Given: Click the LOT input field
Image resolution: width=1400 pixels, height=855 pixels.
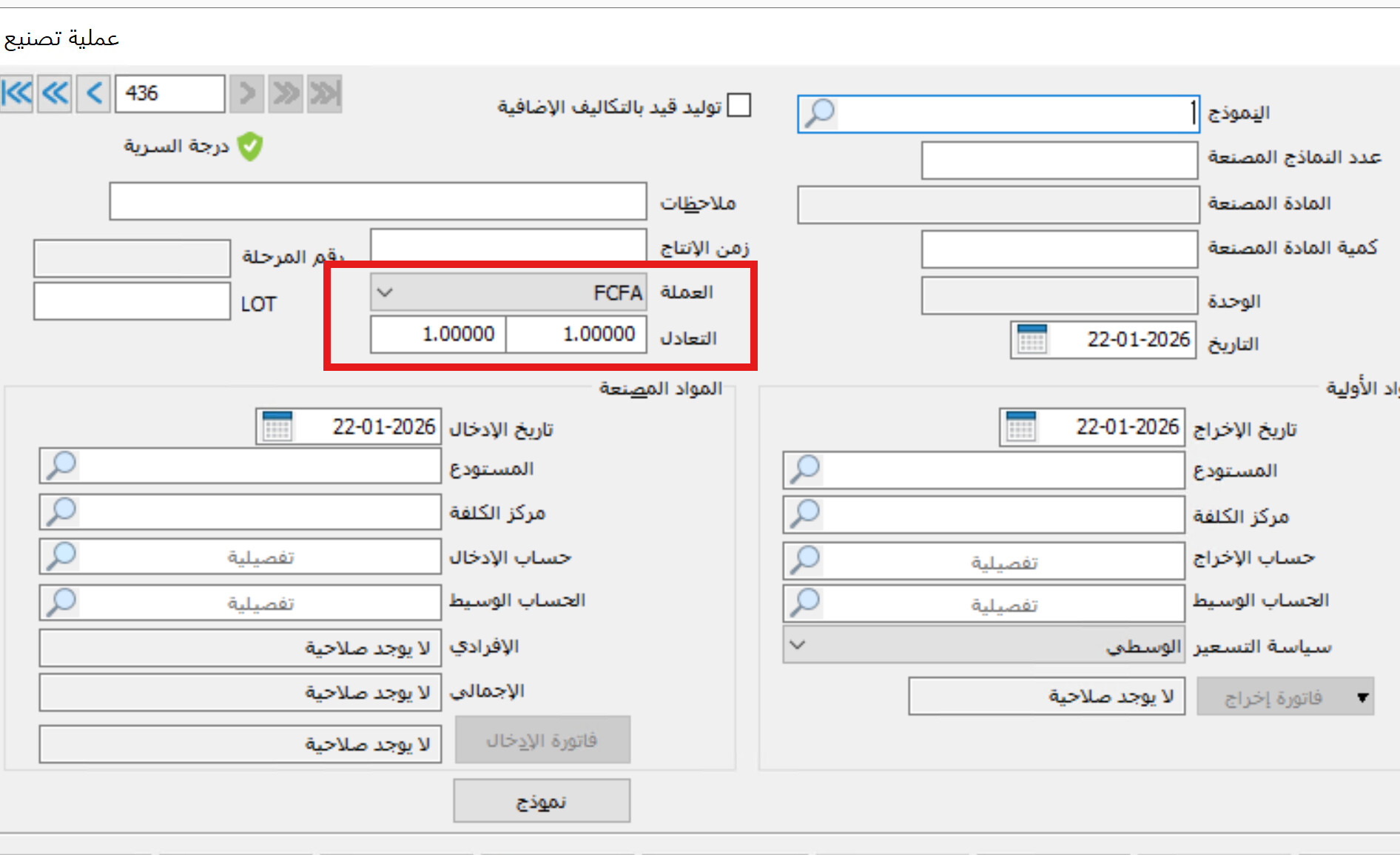Looking at the screenshot, I should [132, 302].
